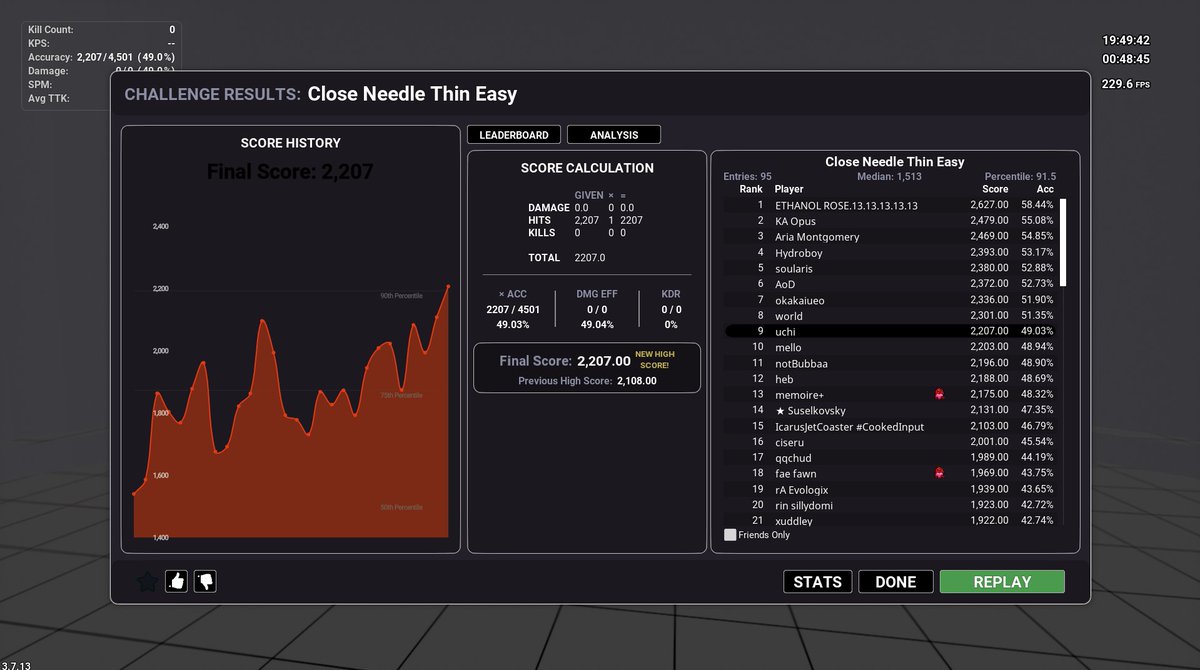Image resolution: width=1200 pixels, height=670 pixels.
Task: Give the scenario a thumbs down
Action: point(205,581)
